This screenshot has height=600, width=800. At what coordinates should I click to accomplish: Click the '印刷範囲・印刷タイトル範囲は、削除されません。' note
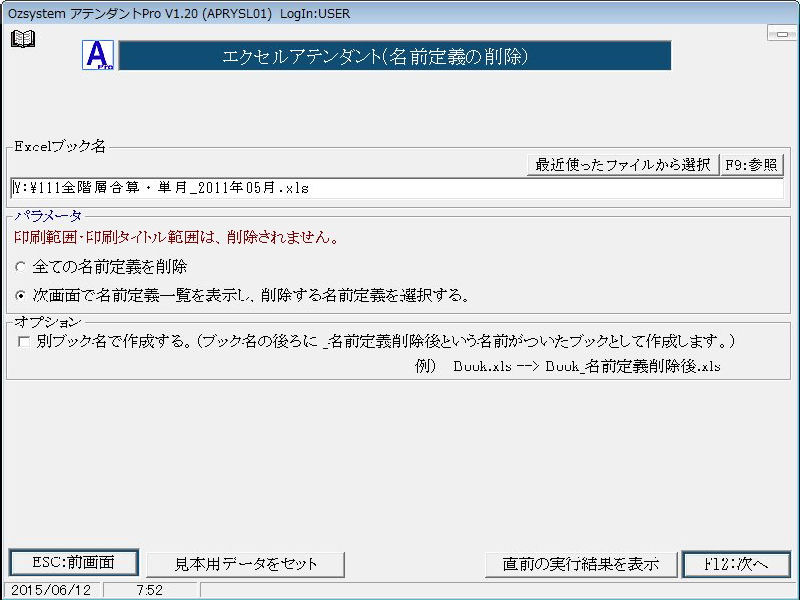point(177,238)
